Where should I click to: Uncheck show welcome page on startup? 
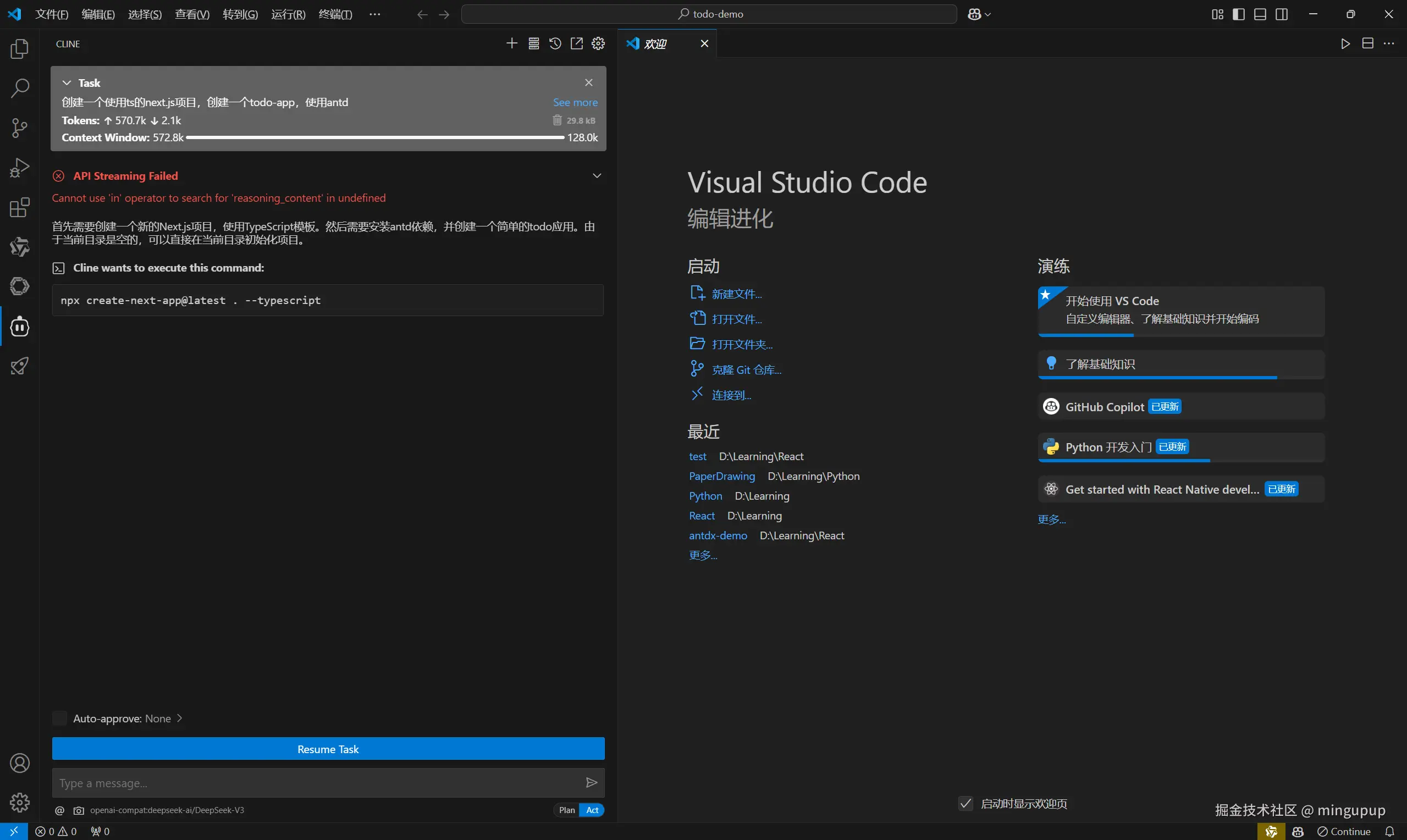(965, 803)
